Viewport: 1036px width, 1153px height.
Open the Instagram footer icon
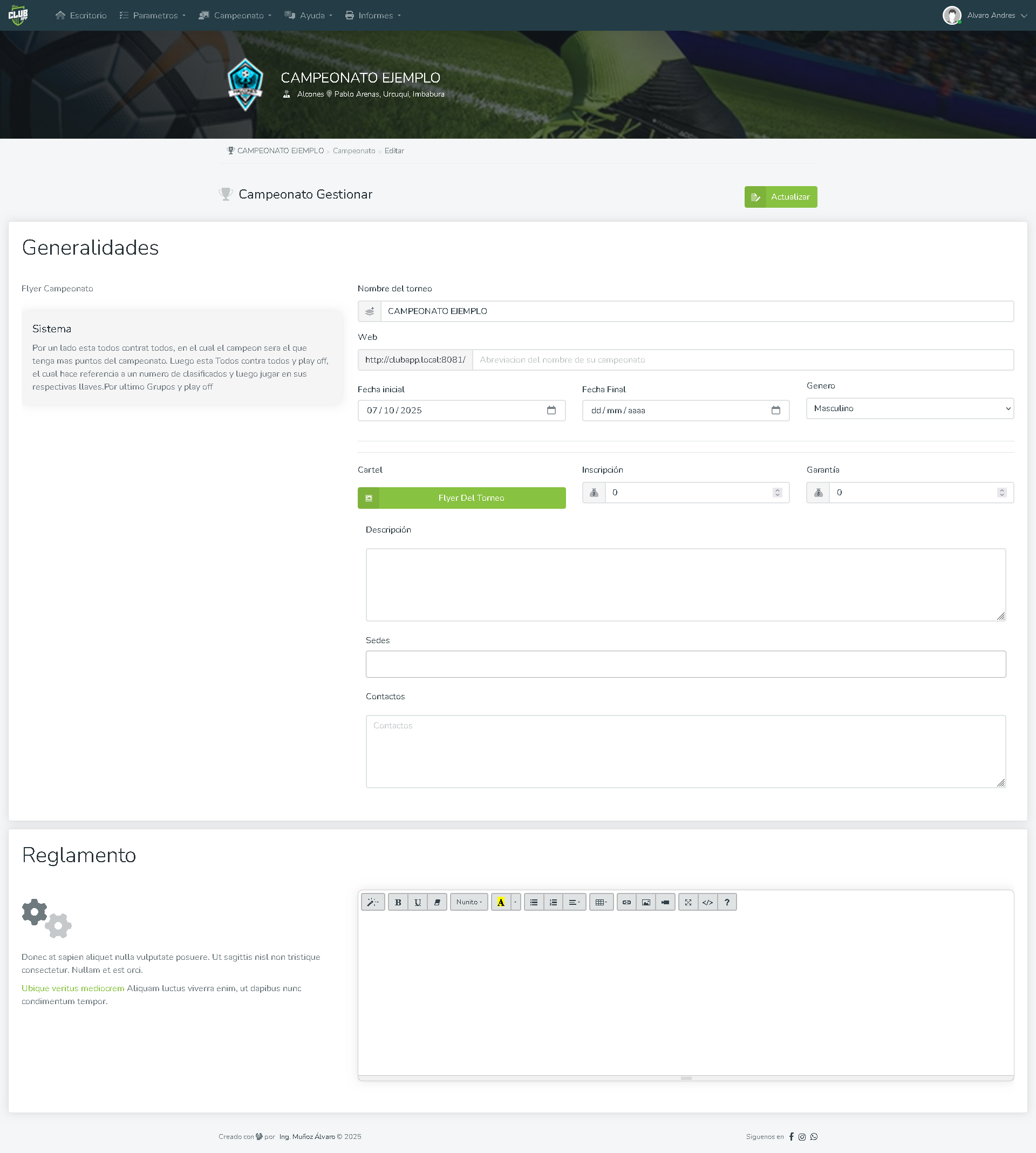(802, 1136)
